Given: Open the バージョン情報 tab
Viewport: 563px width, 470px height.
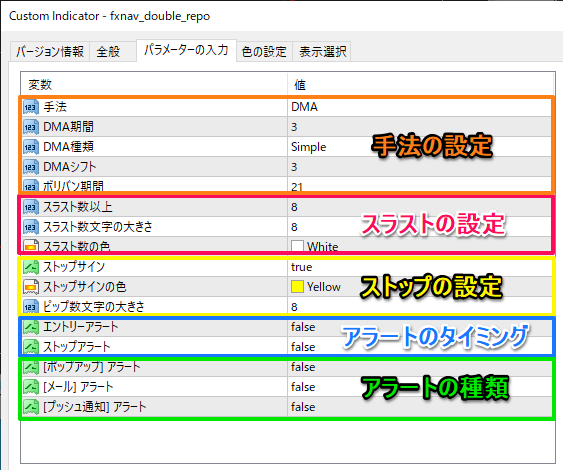Looking at the screenshot, I should [50, 52].
